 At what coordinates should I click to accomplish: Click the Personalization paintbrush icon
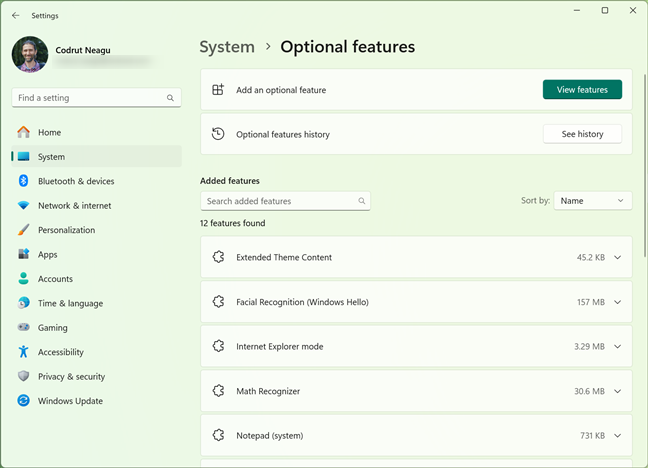(24, 229)
